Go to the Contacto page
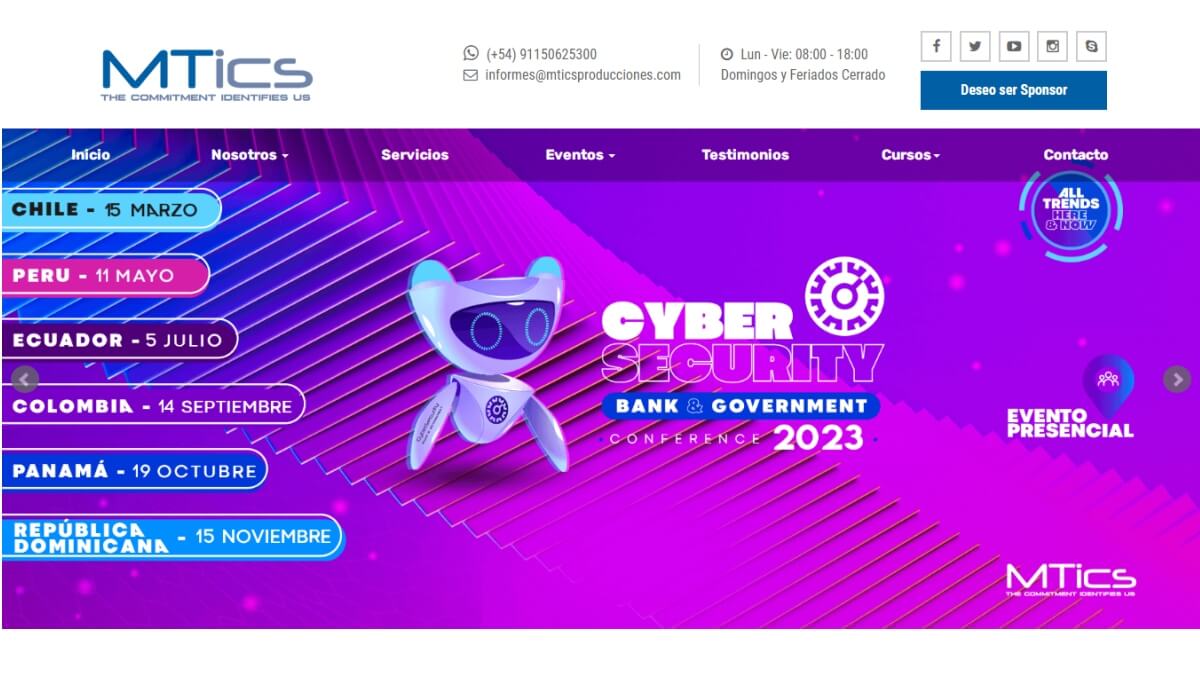The height and width of the screenshot is (683, 1200). click(x=1076, y=155)
